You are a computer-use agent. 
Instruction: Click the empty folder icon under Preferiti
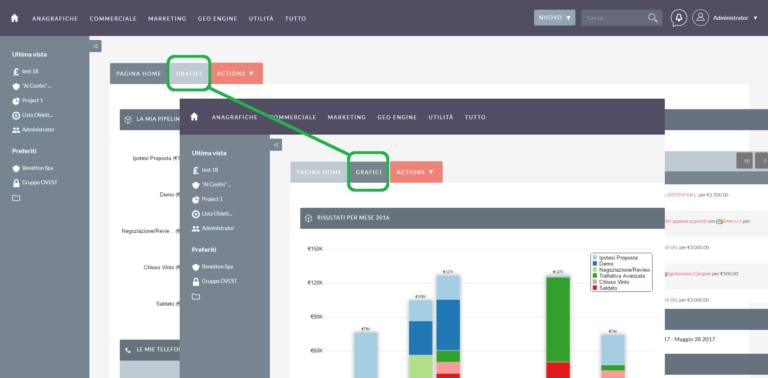click(16, 198)
